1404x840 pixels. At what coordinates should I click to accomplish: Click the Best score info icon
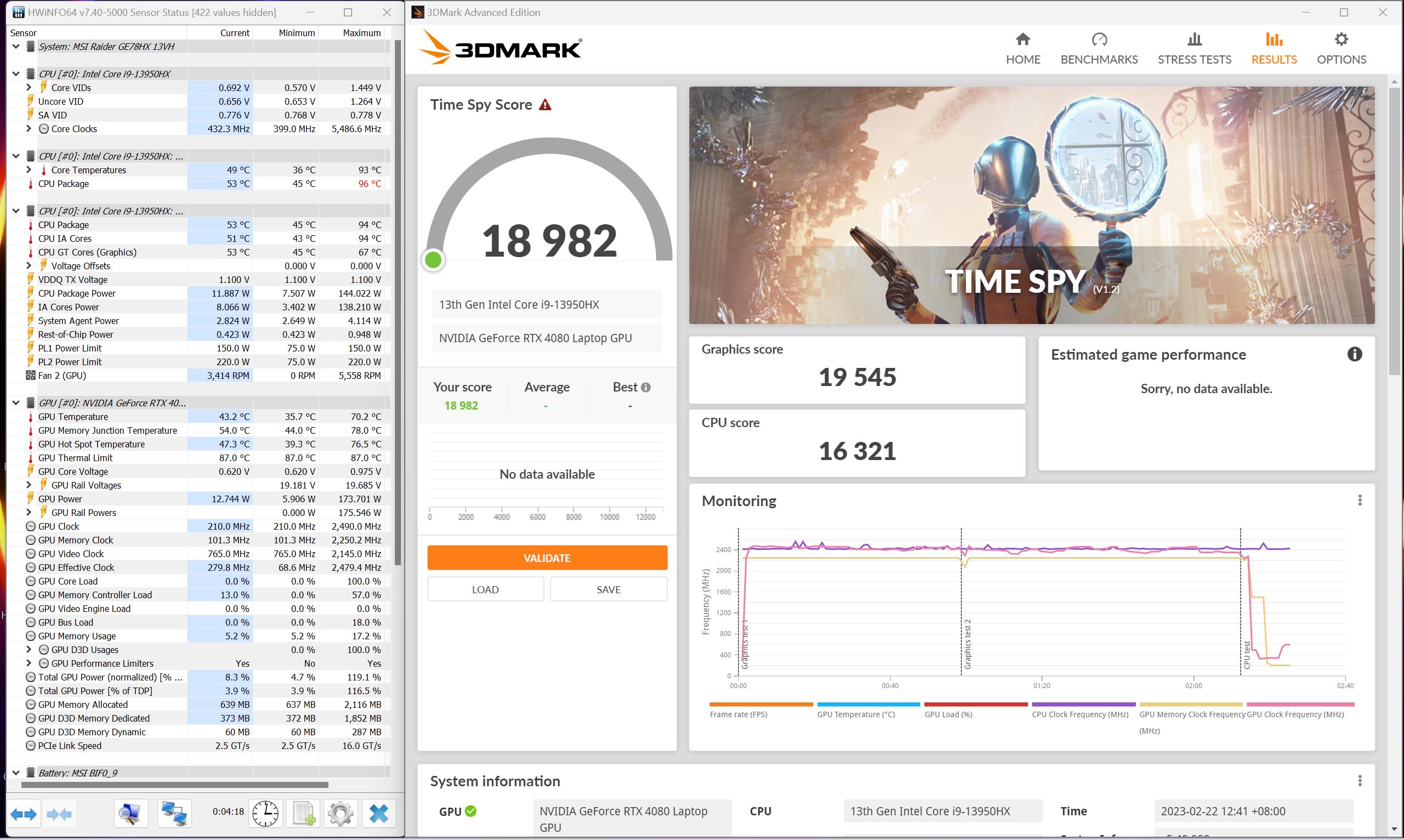tap(646, 387)
